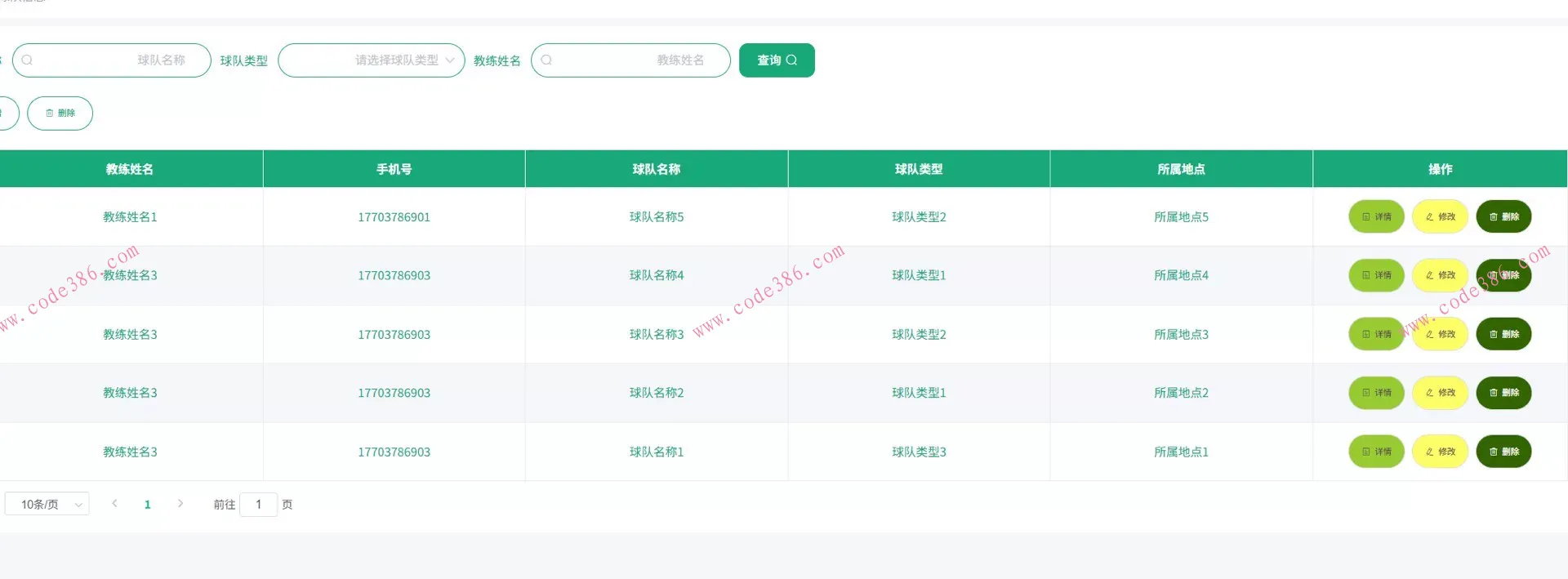Click 删除 button for 球队名称5 row
This screenshot has height=579, width=1568.
point(1503,217)
